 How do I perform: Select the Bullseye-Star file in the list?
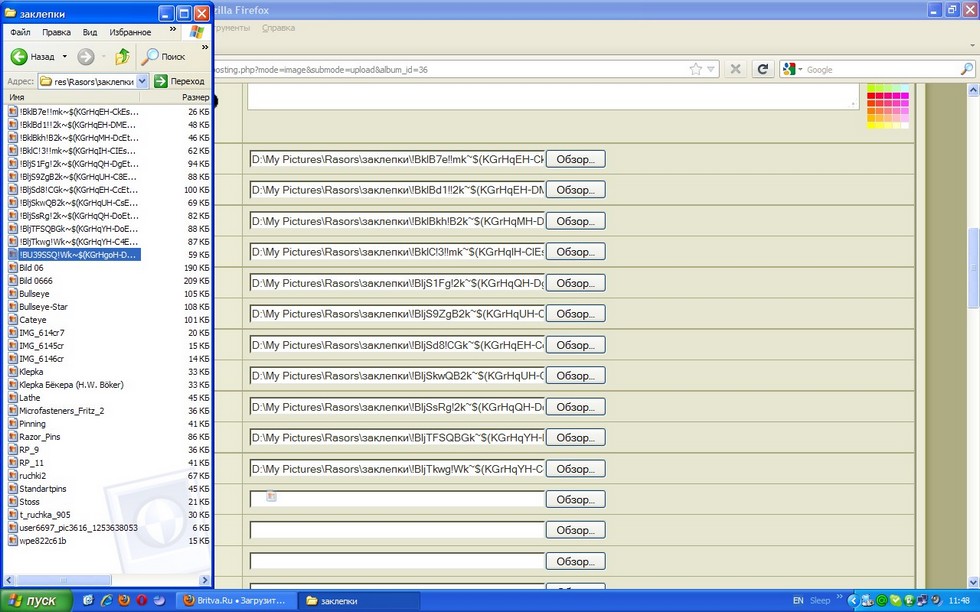[43, 307]
